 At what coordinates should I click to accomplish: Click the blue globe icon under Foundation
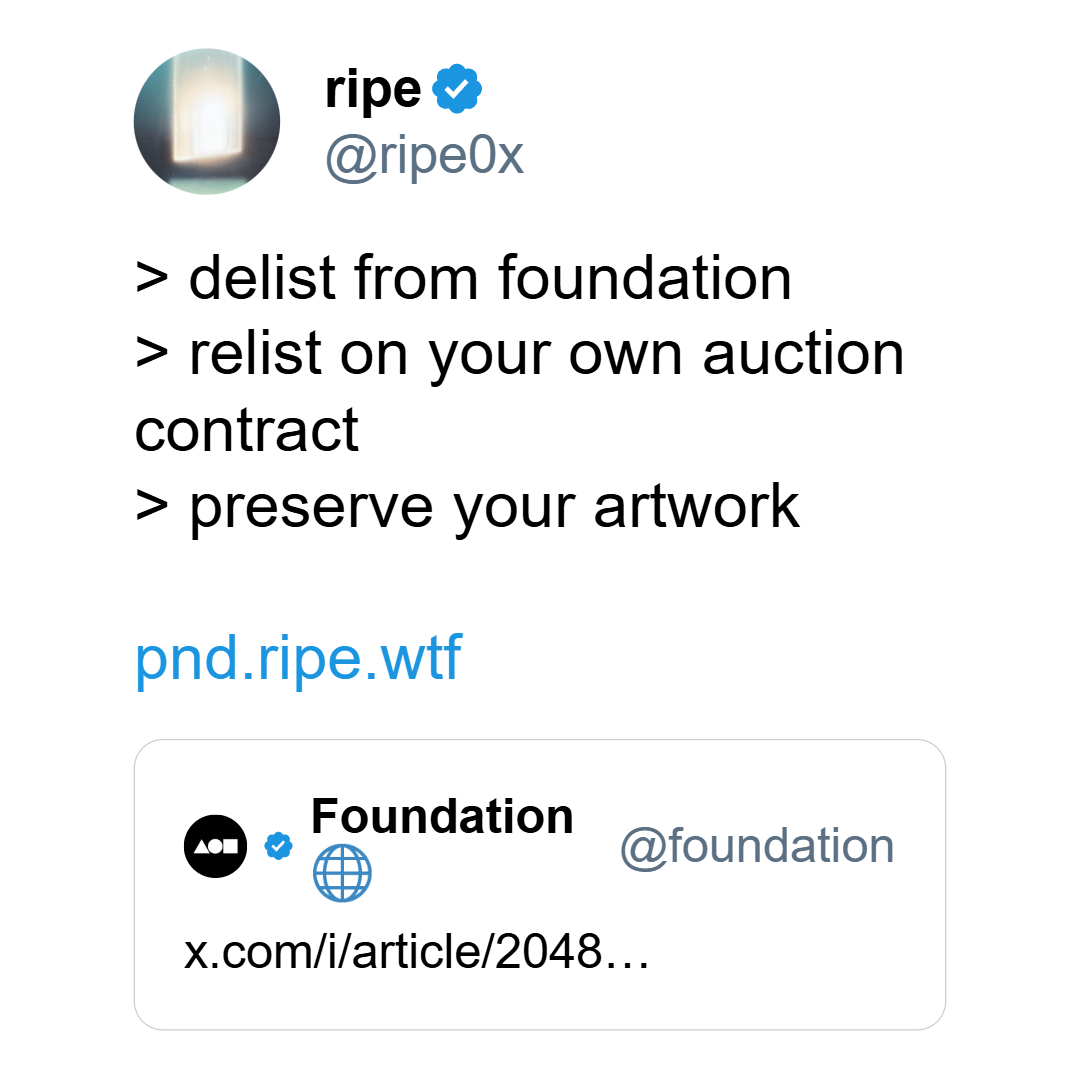point(342,873)
